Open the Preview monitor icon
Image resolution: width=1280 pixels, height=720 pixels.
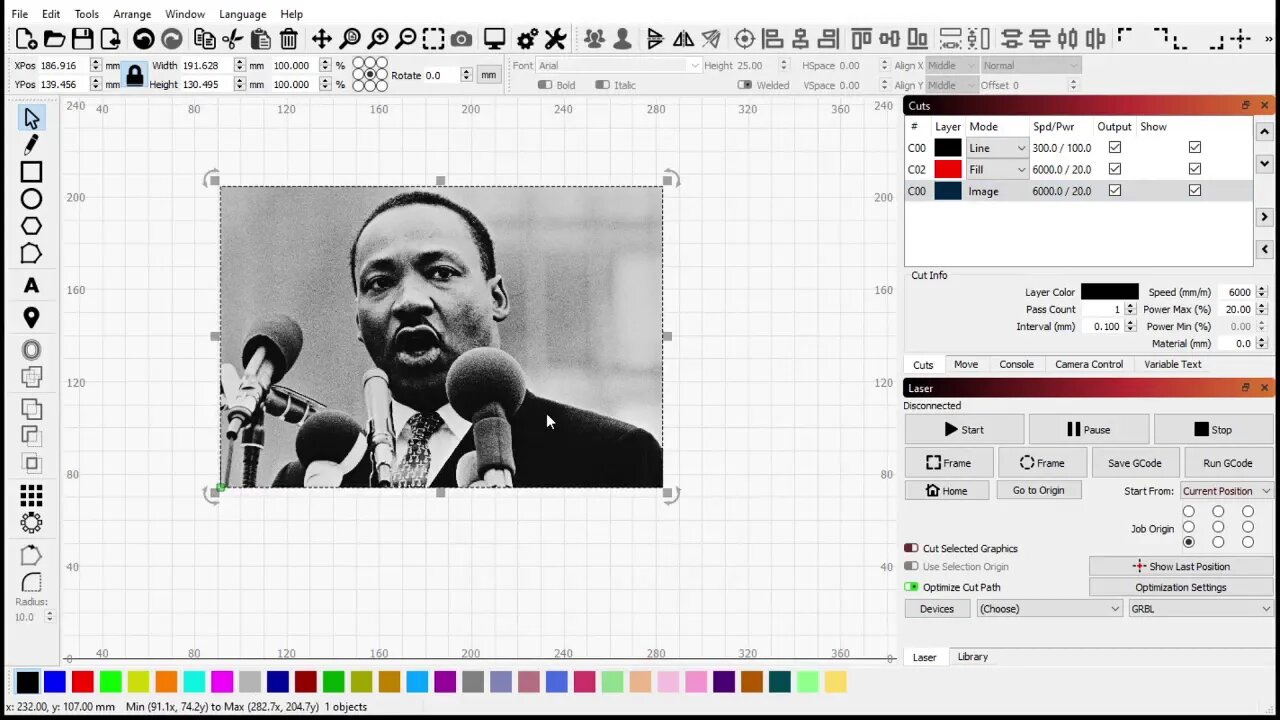coord(494,39)
